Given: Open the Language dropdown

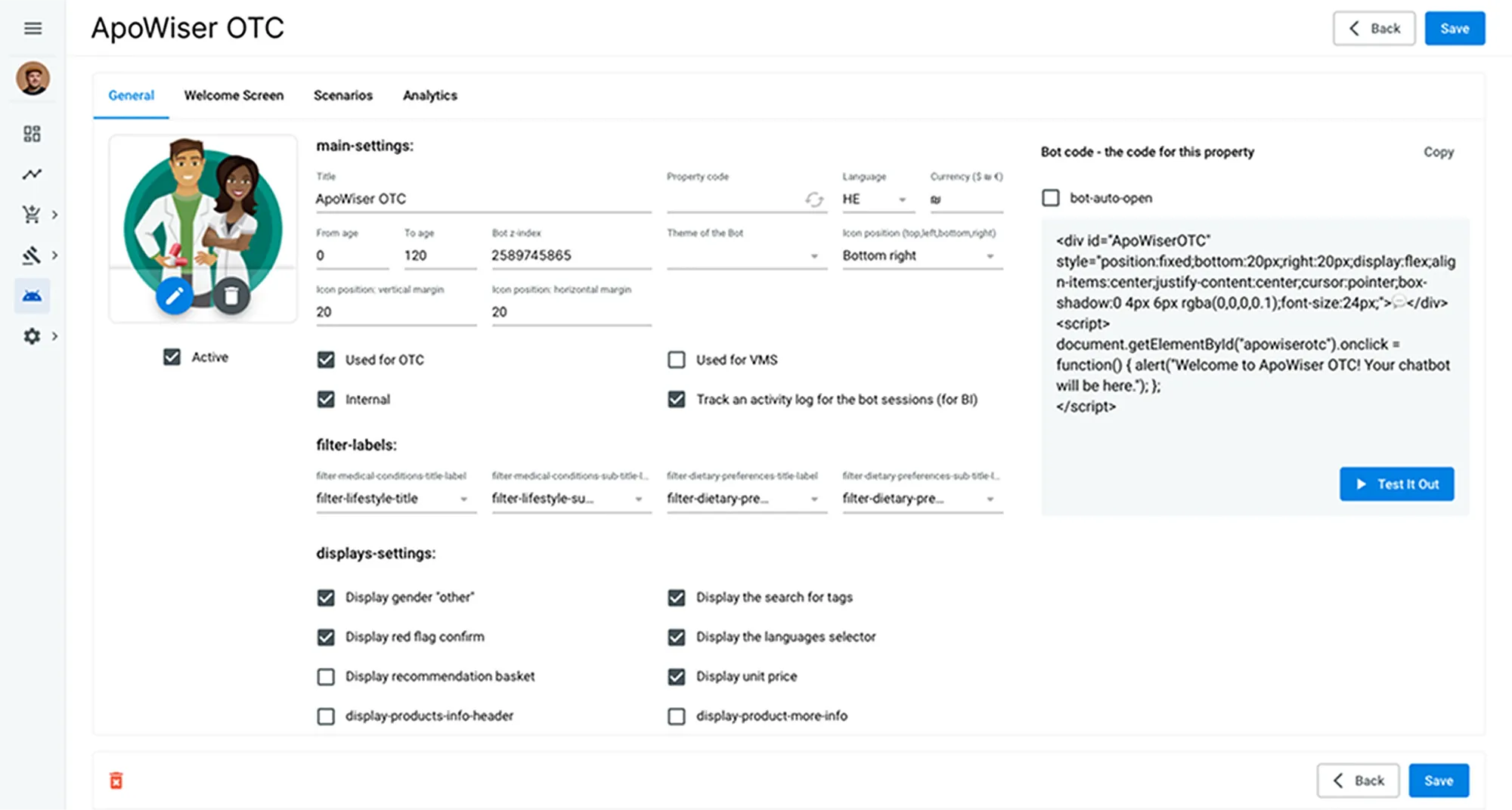Looking at the screenshot, I should point(878,199).
